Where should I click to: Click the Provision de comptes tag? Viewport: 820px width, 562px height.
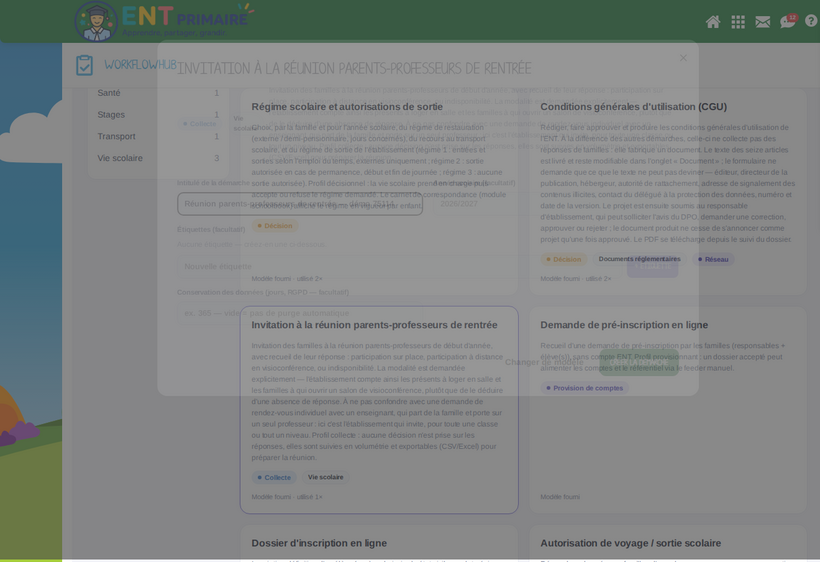tap(585, 388)
